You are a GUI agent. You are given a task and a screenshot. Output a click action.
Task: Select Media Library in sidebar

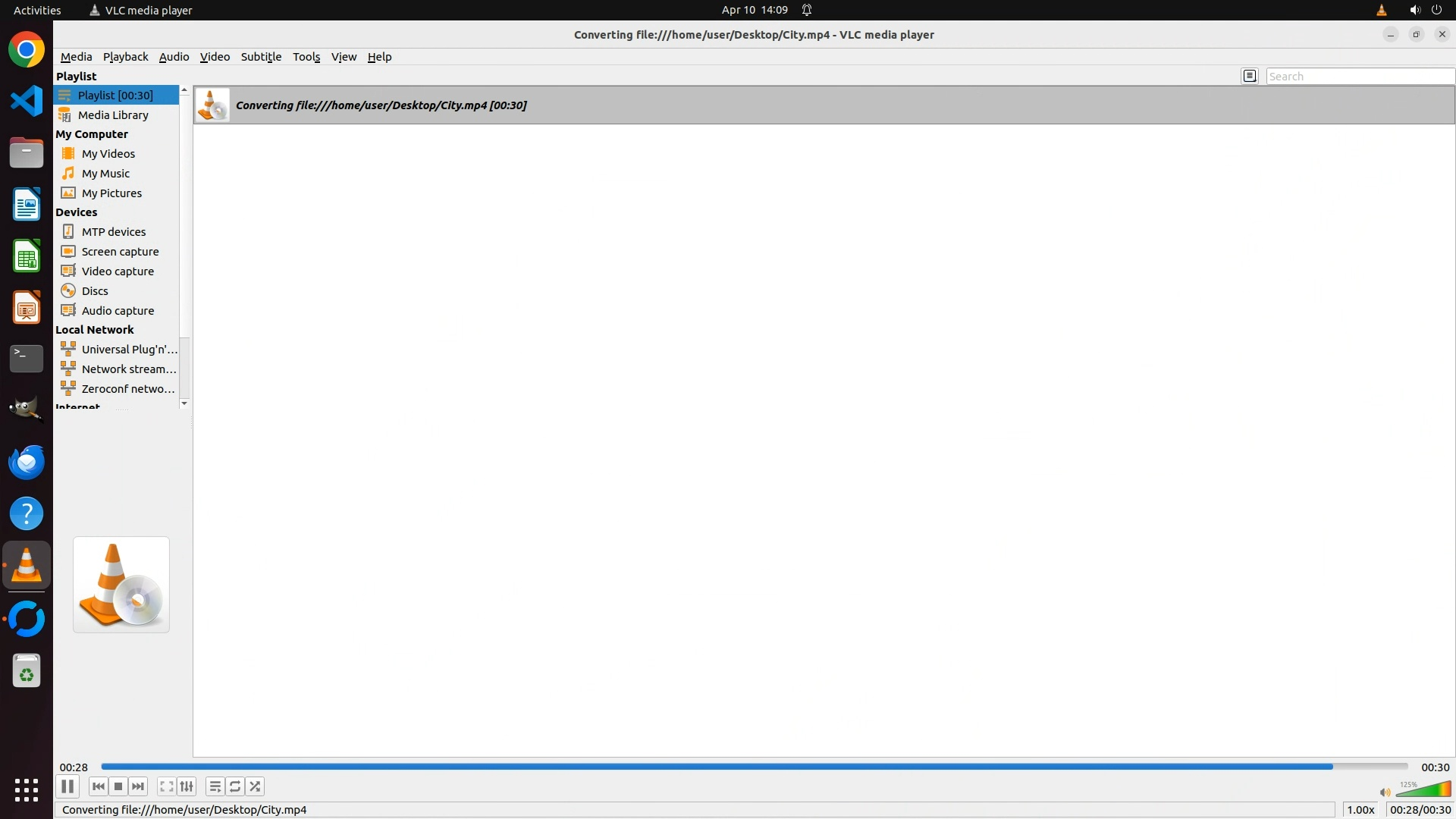113,115
